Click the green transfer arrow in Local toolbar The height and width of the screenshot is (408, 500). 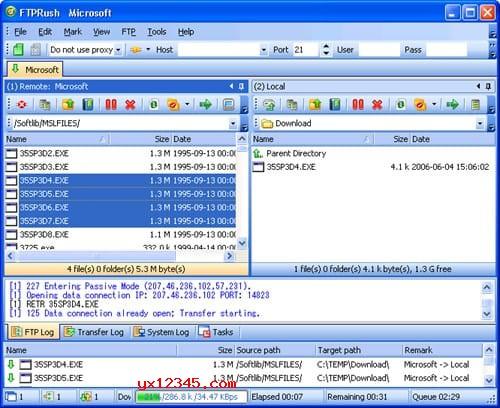click(453, 105)
